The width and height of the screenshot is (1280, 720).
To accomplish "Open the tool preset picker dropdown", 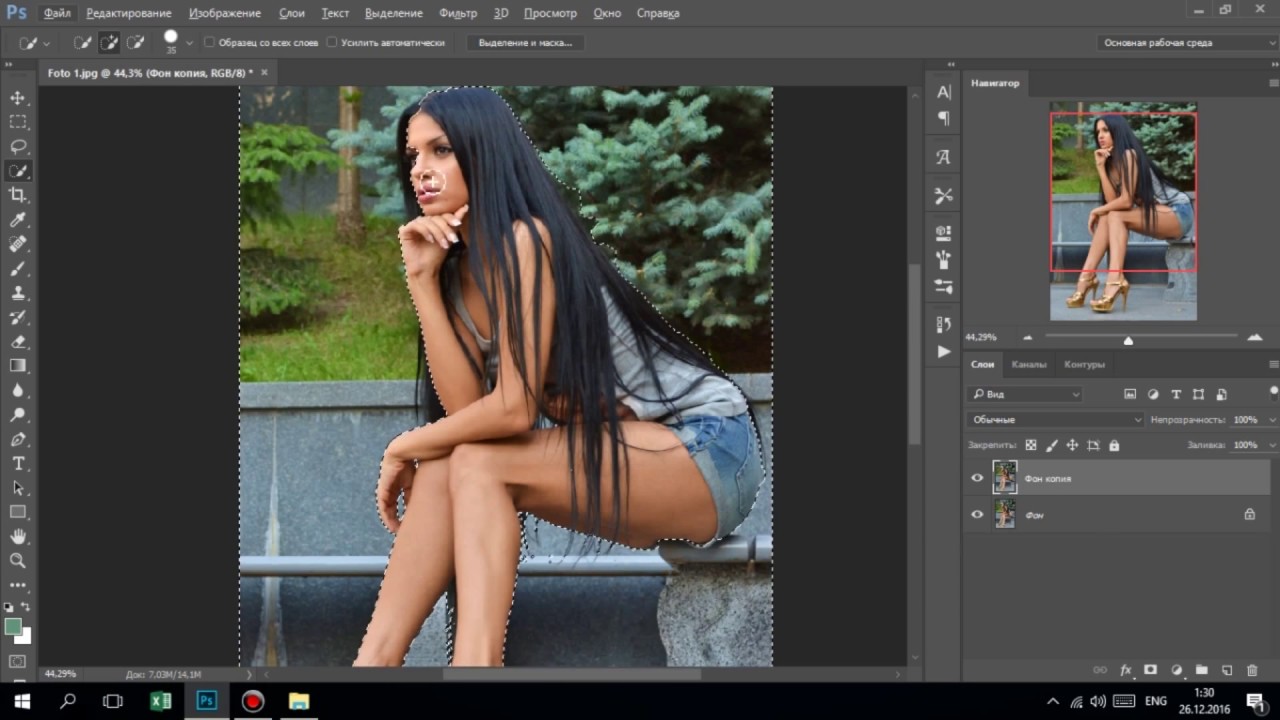I will 46,43.
